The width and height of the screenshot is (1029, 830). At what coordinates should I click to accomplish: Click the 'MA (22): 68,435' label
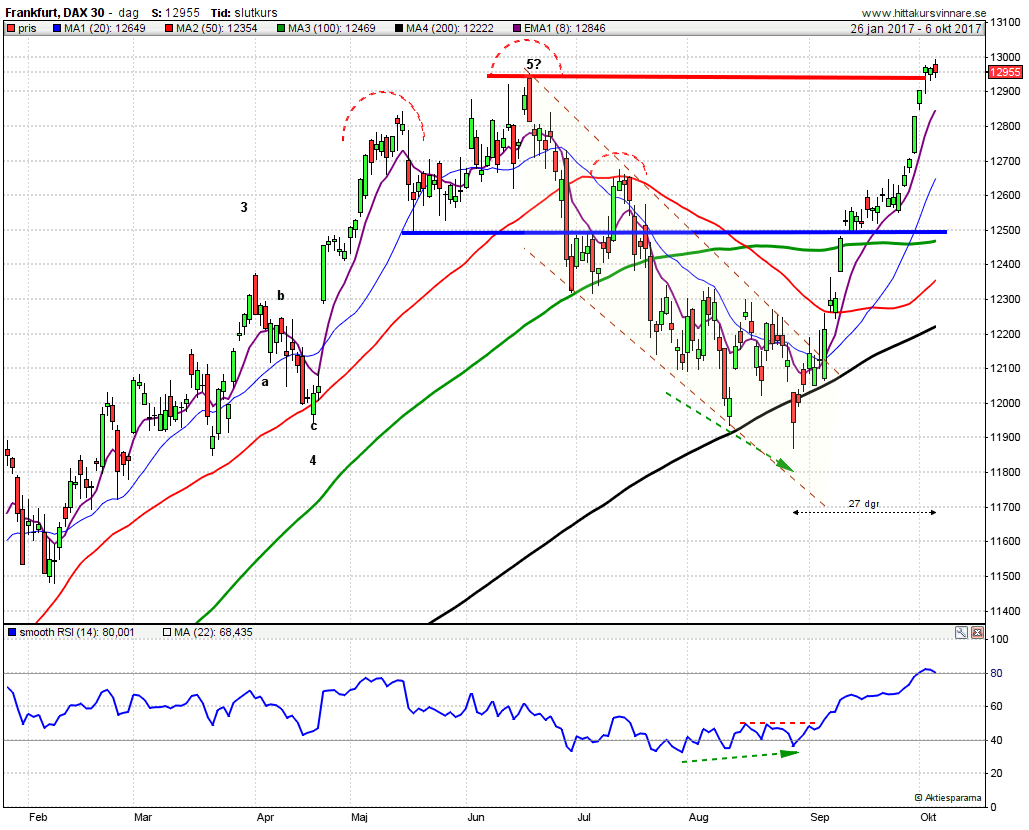tap(213, 633)
